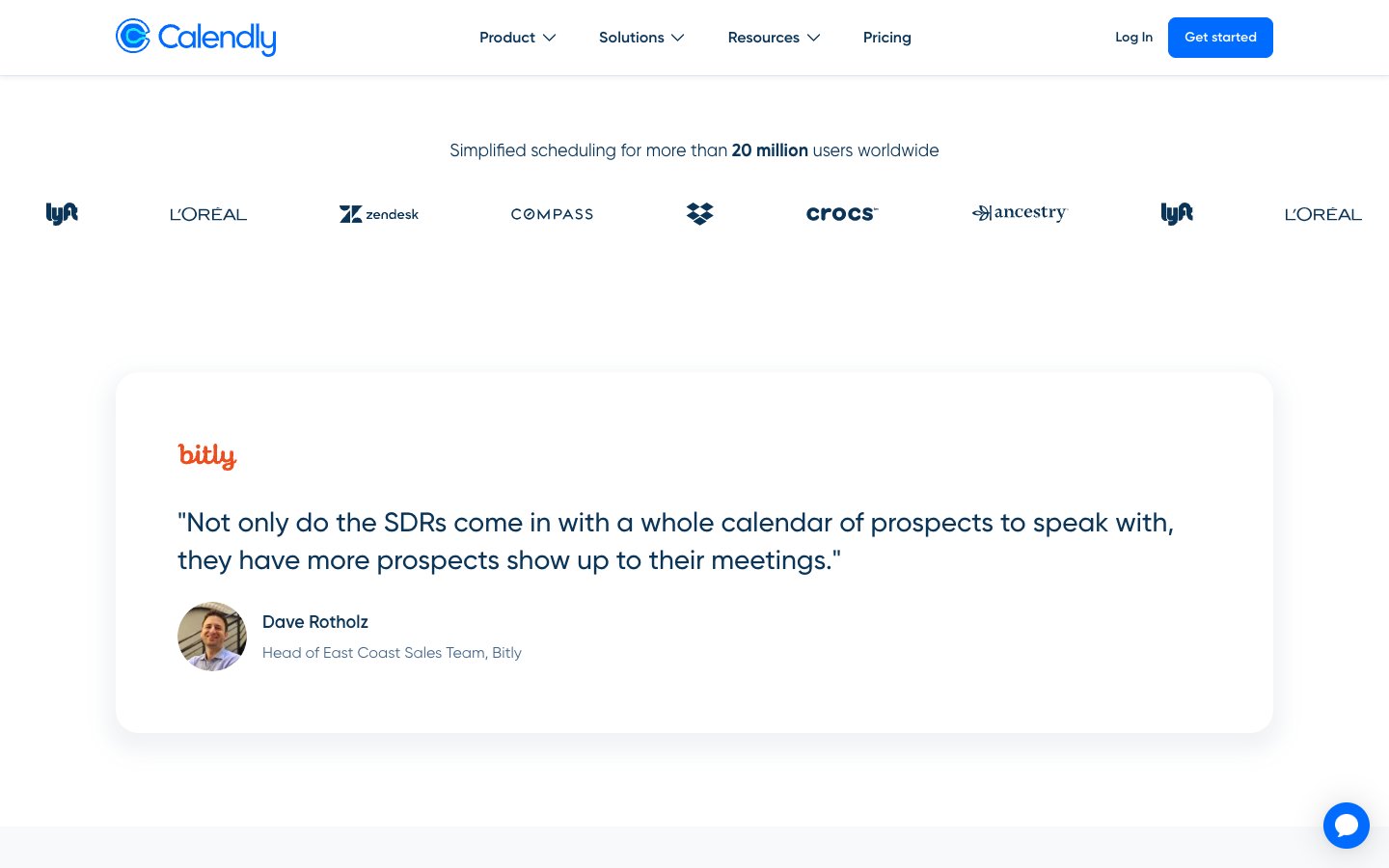Go to the Pricing page
The height and width of the screenshot is (868, 1389).
pyautogui.click(x=887, y=38)
